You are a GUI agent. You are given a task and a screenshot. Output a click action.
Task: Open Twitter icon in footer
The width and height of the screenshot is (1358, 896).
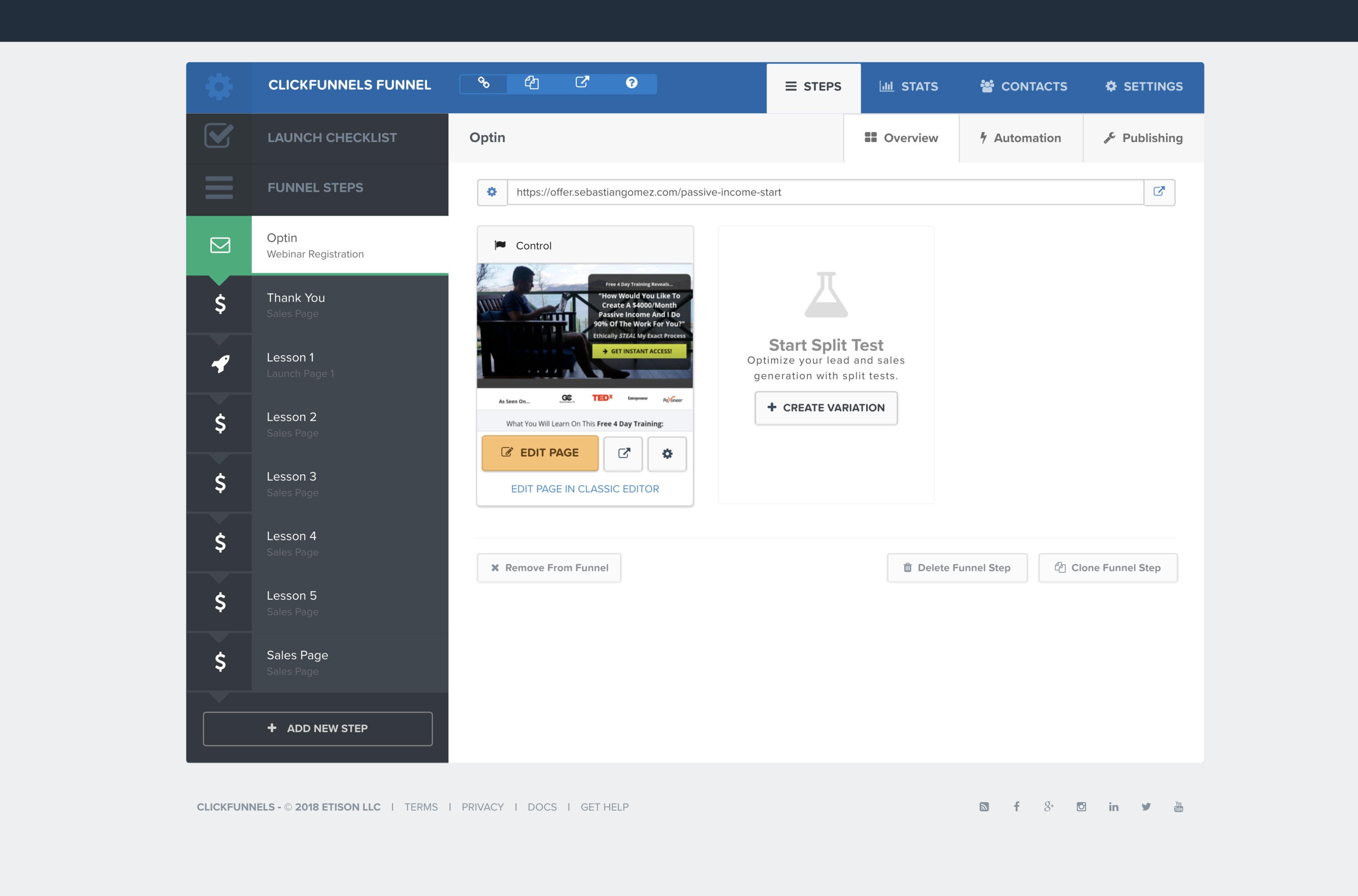tap(1146, 807)
